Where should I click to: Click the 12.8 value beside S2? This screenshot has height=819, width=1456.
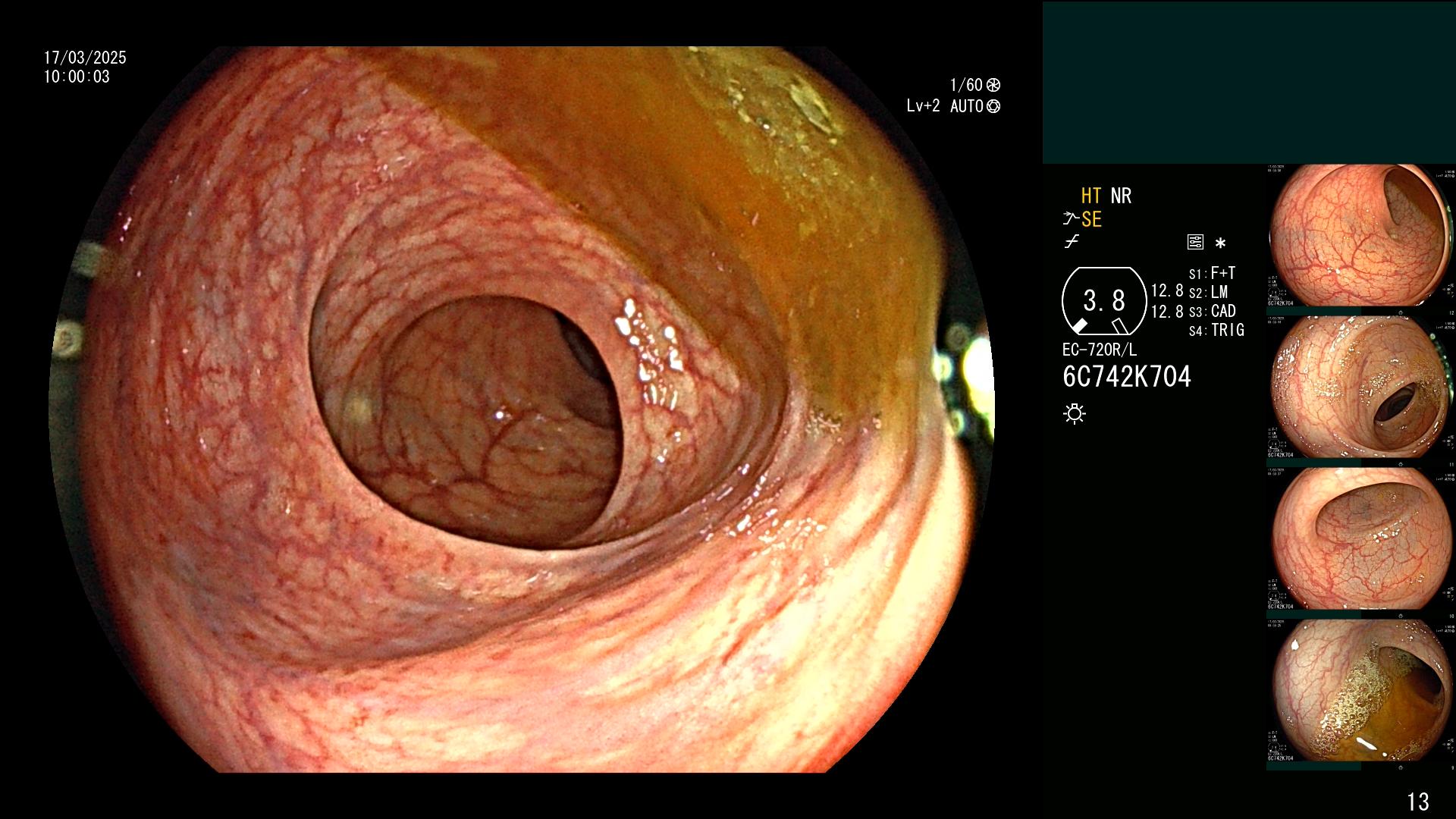[x=1167, y=291]
